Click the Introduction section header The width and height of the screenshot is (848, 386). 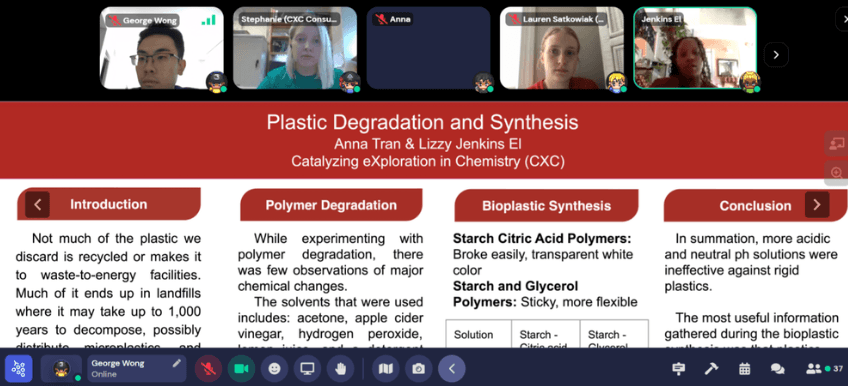coord(109,204)
